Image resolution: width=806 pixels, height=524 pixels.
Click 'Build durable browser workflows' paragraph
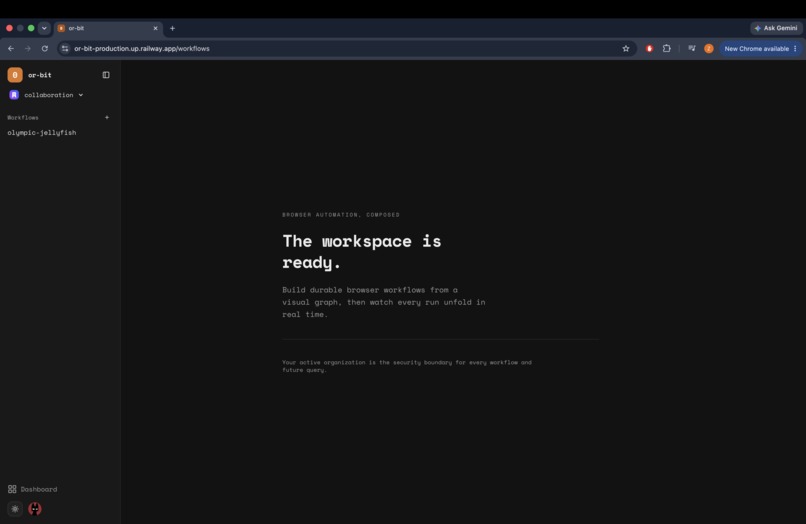tap(383, 302)
